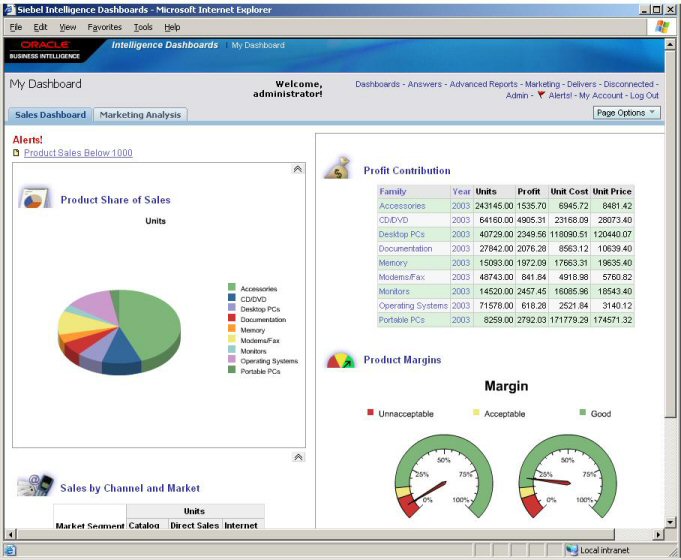
Task: Click the Documentation red legend swatch
Action: point(232,318)
